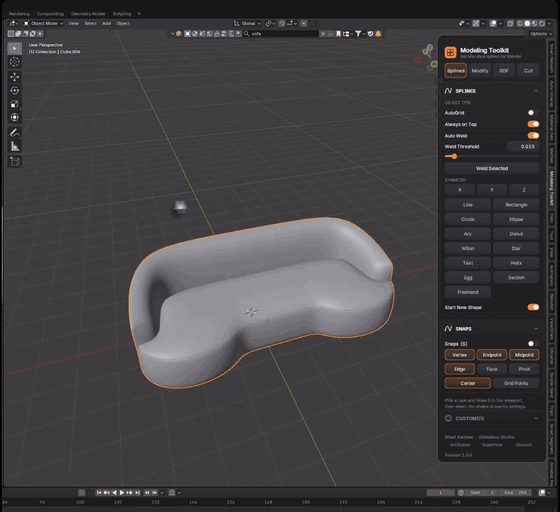560x512 pixels.
Task: Toggle Edge snap option
Action: pyautogui.click(x=460, y=369)
